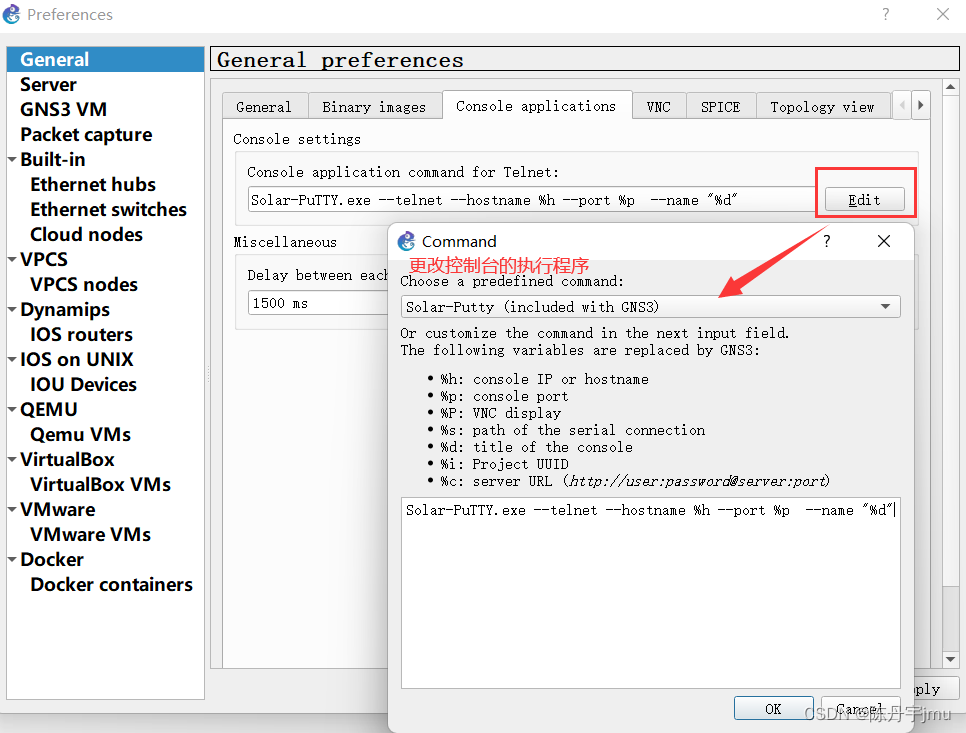Select the VMware group label
Viewport: 966px width, 733px height.
coord(57,509)
